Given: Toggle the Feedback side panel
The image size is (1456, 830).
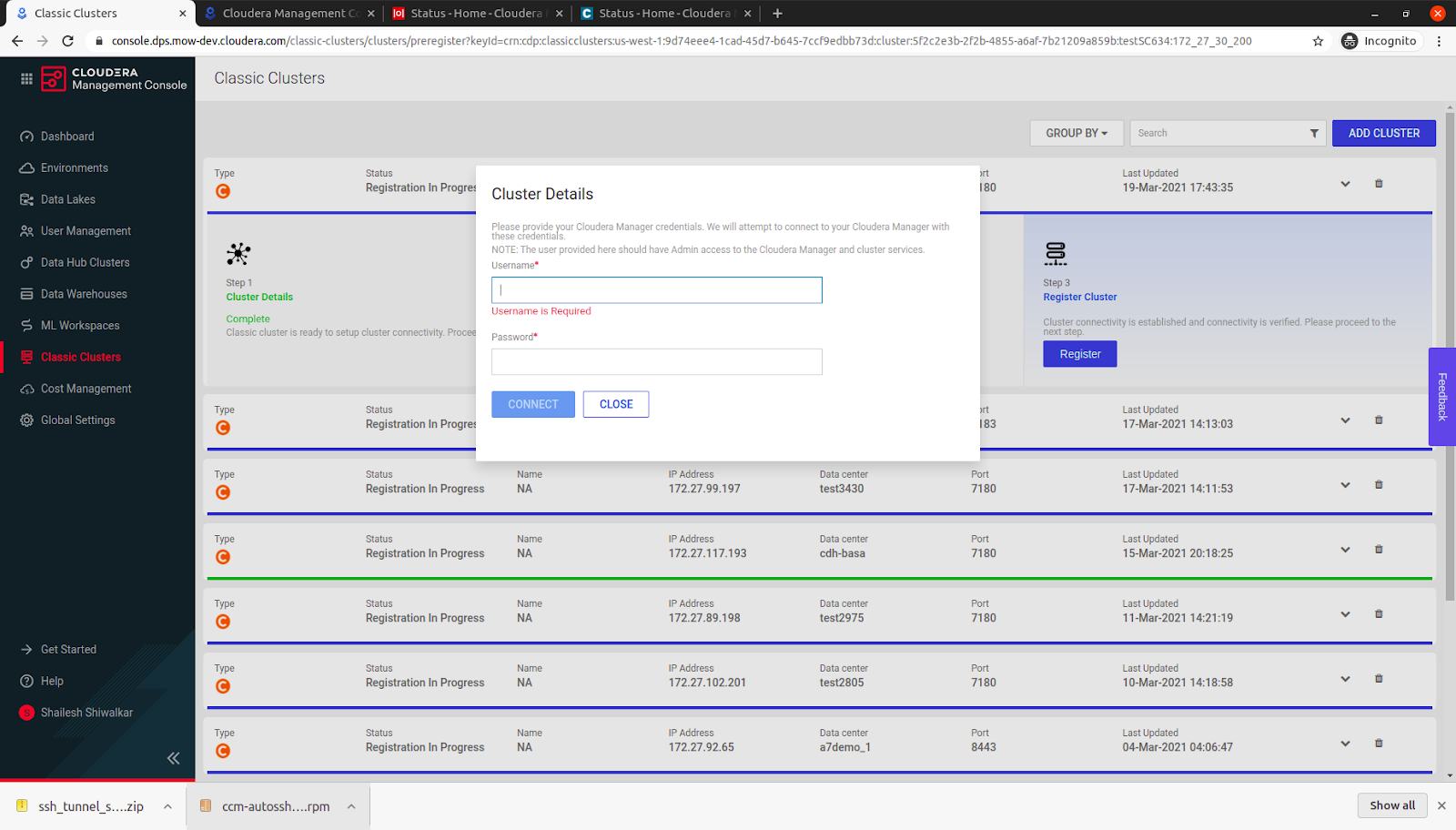Looking at the screenshot, I should (1441, 397).
